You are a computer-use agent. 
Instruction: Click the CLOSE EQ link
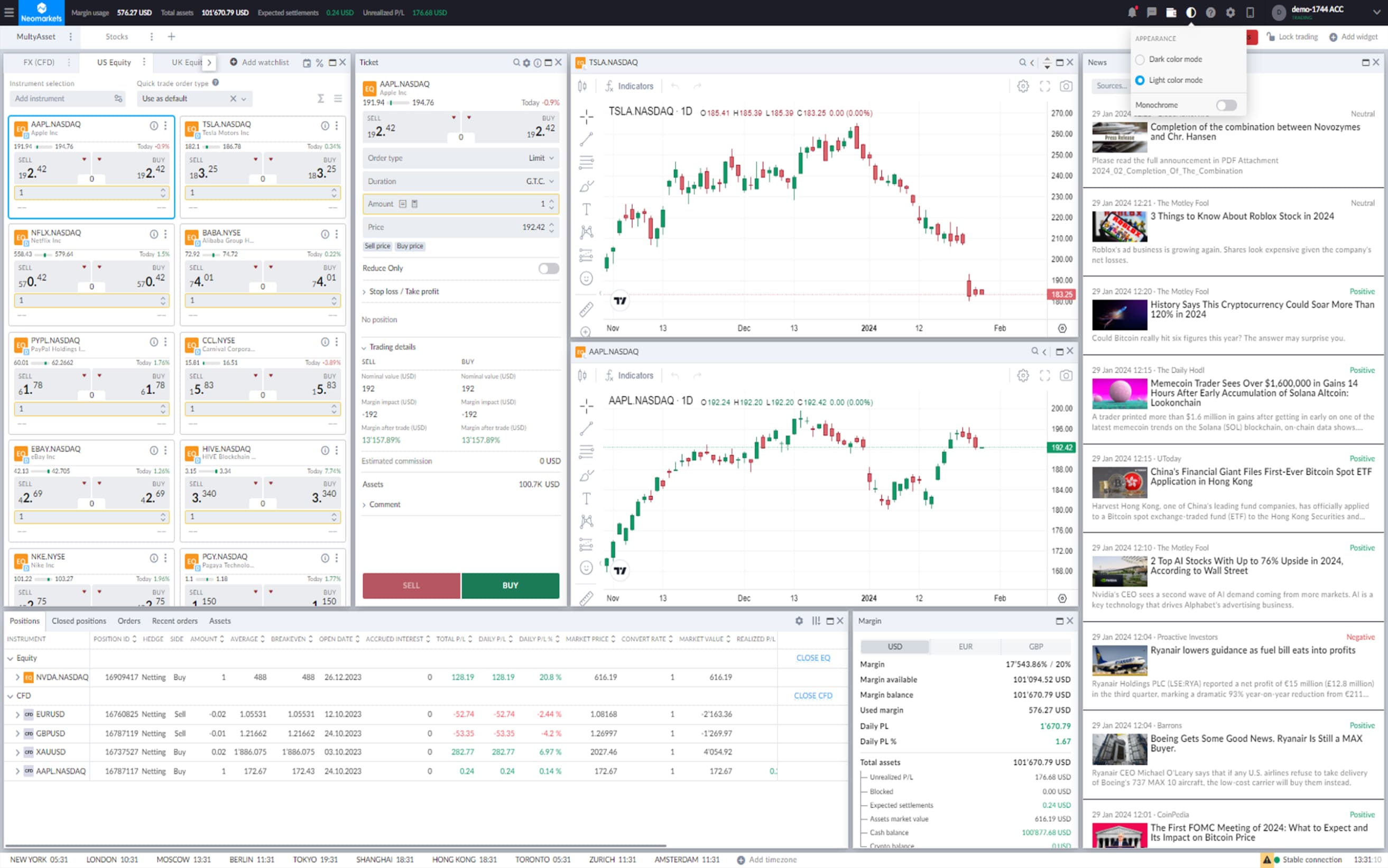tap(812, 658)
